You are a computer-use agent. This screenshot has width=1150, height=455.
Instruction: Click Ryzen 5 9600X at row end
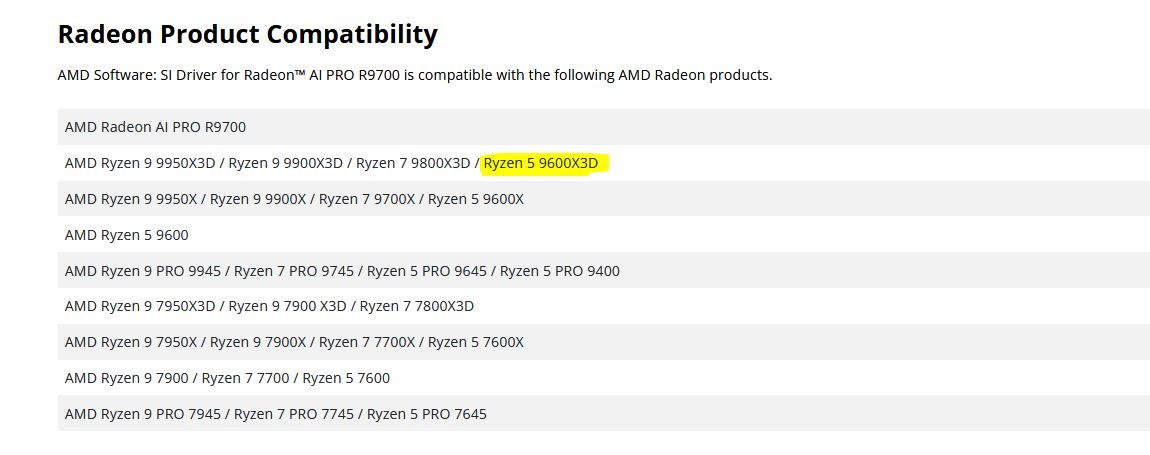point(476,199)
